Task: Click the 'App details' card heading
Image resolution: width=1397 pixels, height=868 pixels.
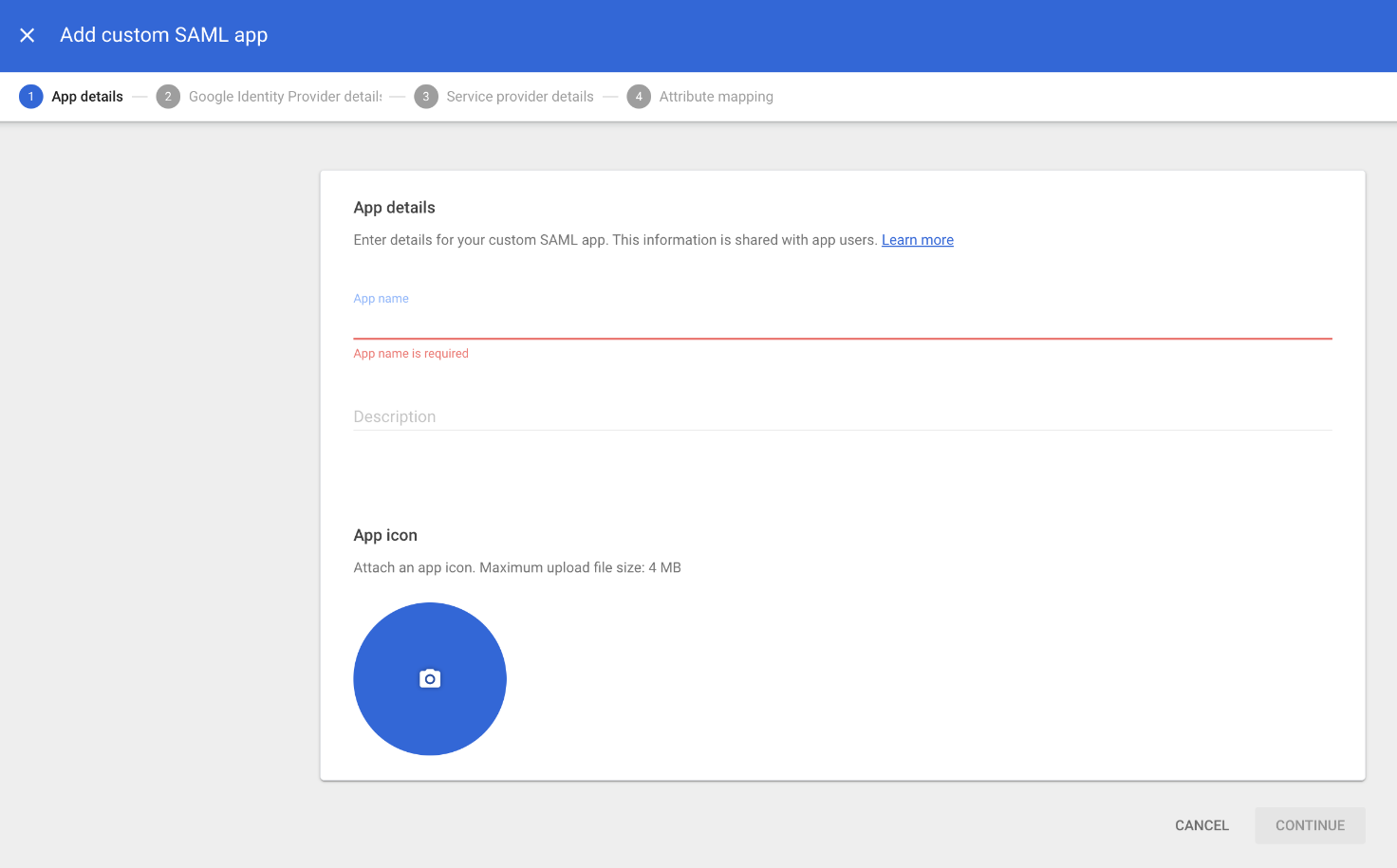Action: [x=394, y=208]
